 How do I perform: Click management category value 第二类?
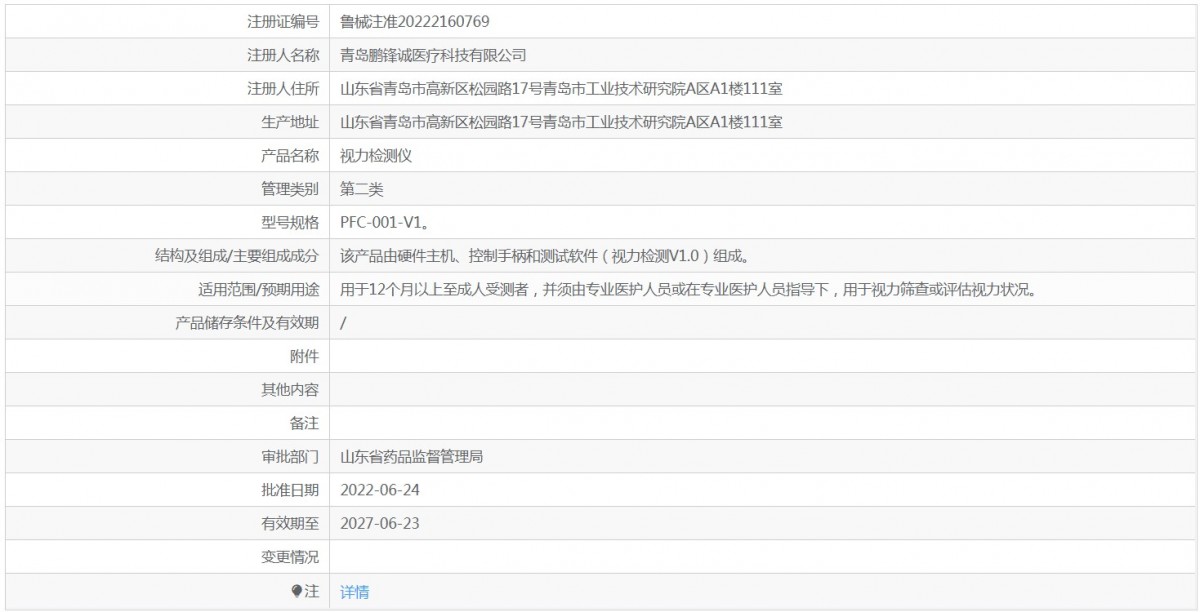click(x=362, y=189)
